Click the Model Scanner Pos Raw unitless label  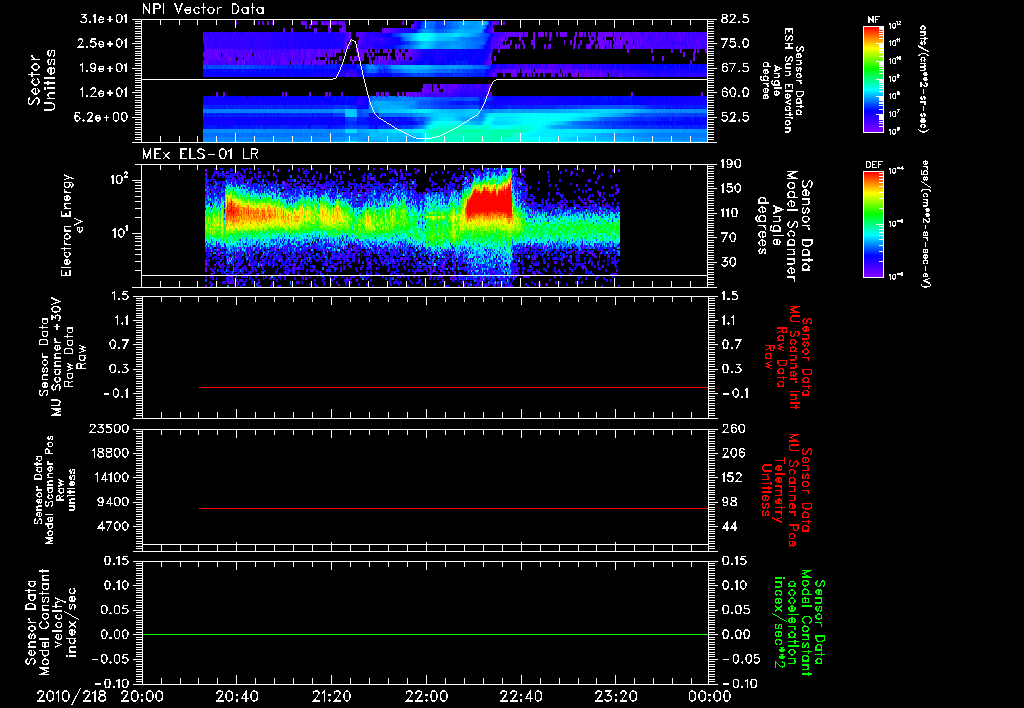coord(54,490)
